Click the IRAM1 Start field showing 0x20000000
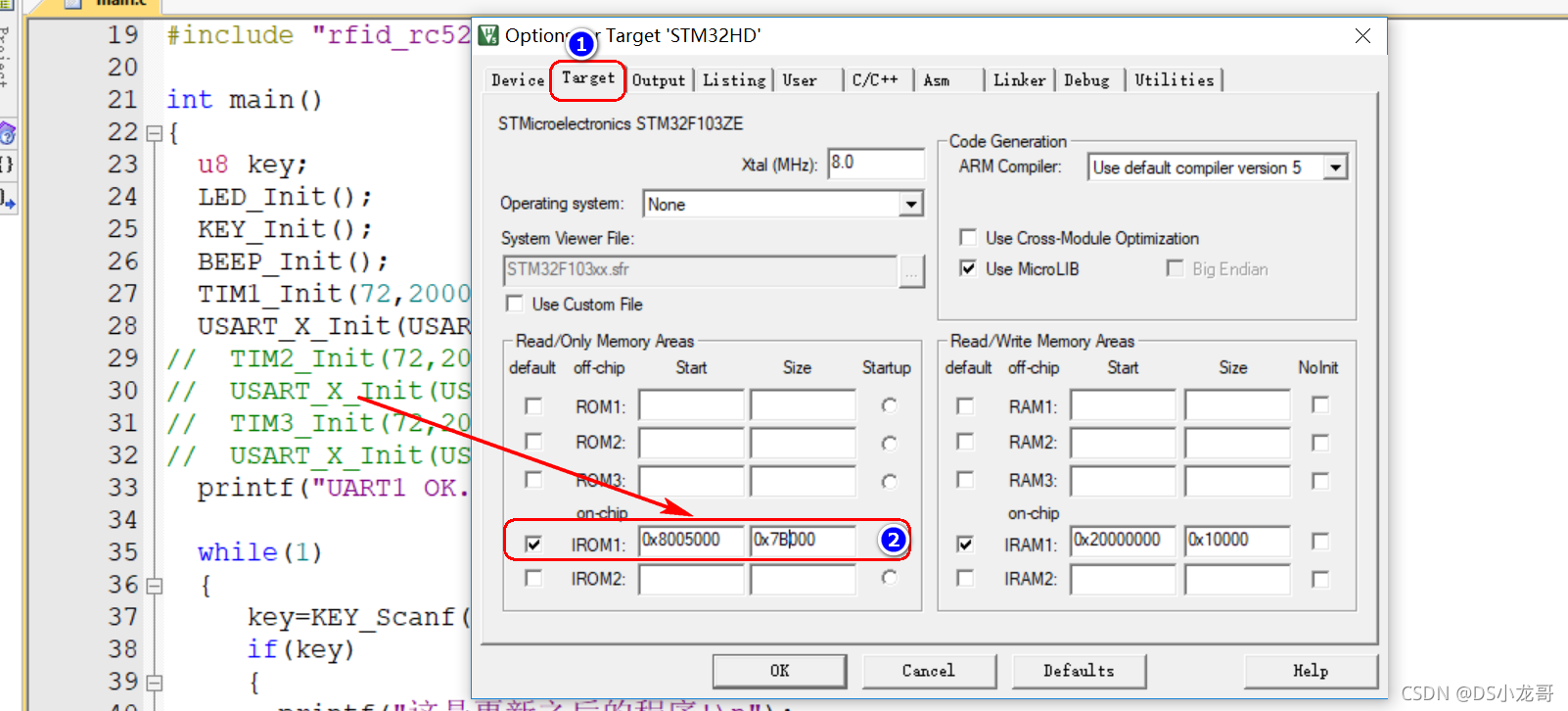 tap(1123, 541)
